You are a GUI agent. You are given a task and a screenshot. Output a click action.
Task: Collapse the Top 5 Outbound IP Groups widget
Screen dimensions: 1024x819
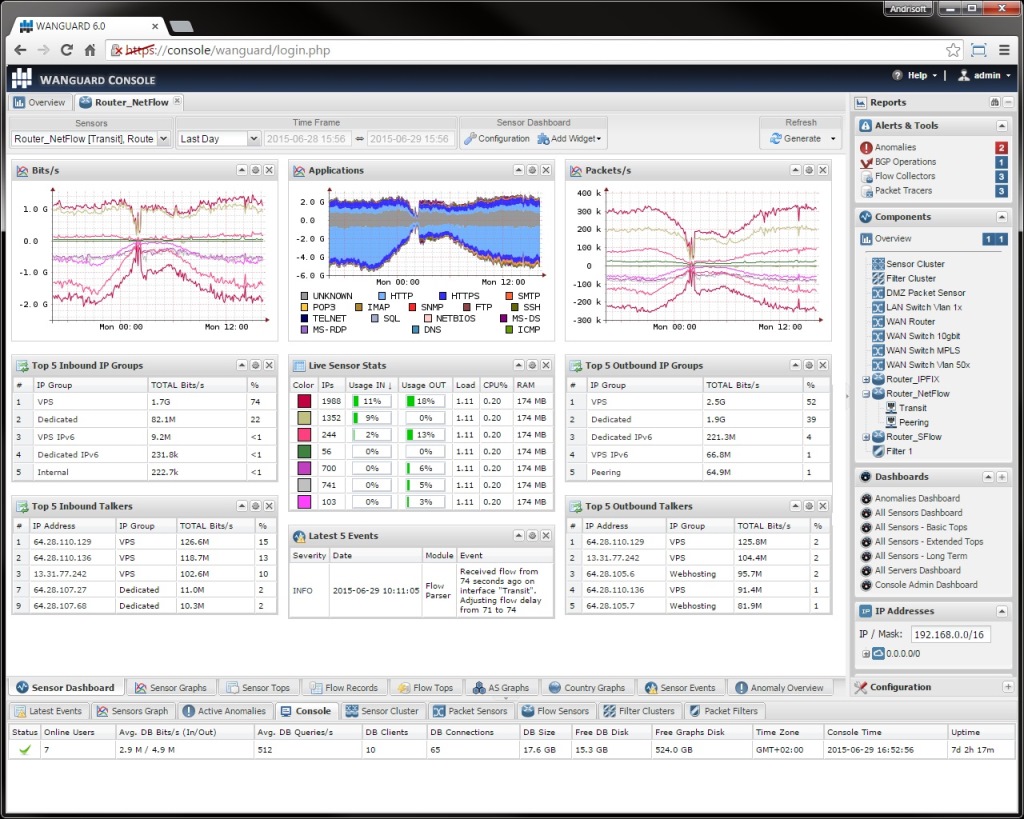click(x=795, y=365)
